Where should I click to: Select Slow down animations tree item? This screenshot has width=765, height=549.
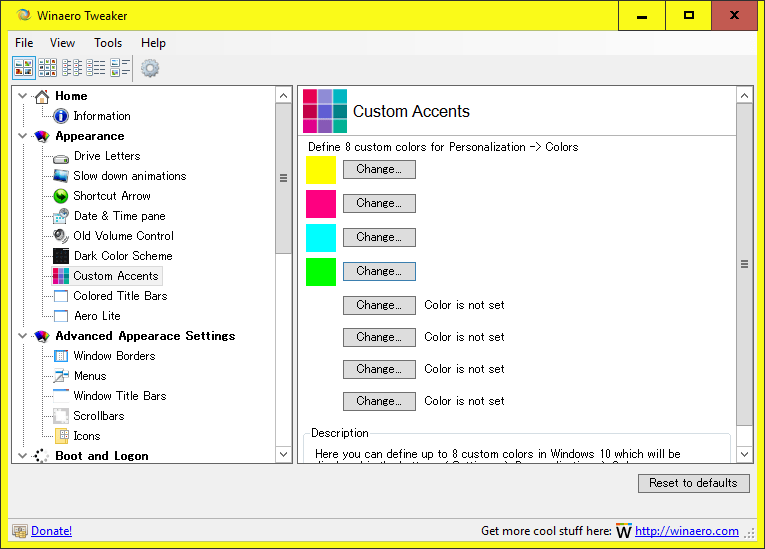(129, 176)
